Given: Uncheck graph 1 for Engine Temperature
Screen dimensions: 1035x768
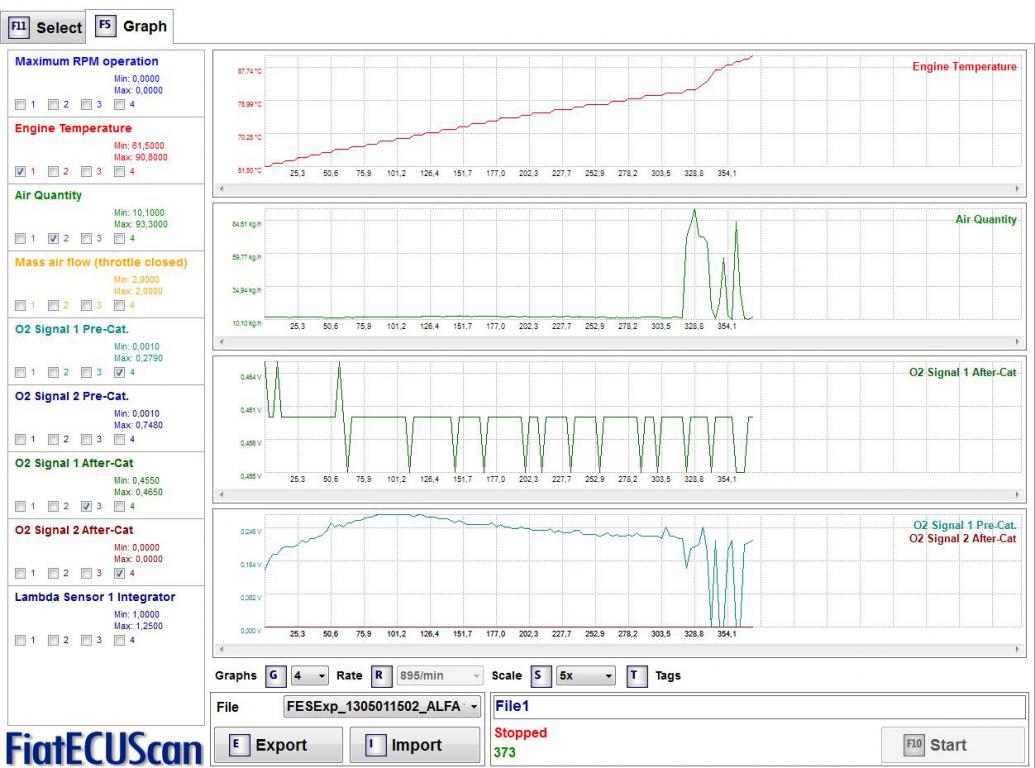Looking at the screenshot, I should 20,172.
